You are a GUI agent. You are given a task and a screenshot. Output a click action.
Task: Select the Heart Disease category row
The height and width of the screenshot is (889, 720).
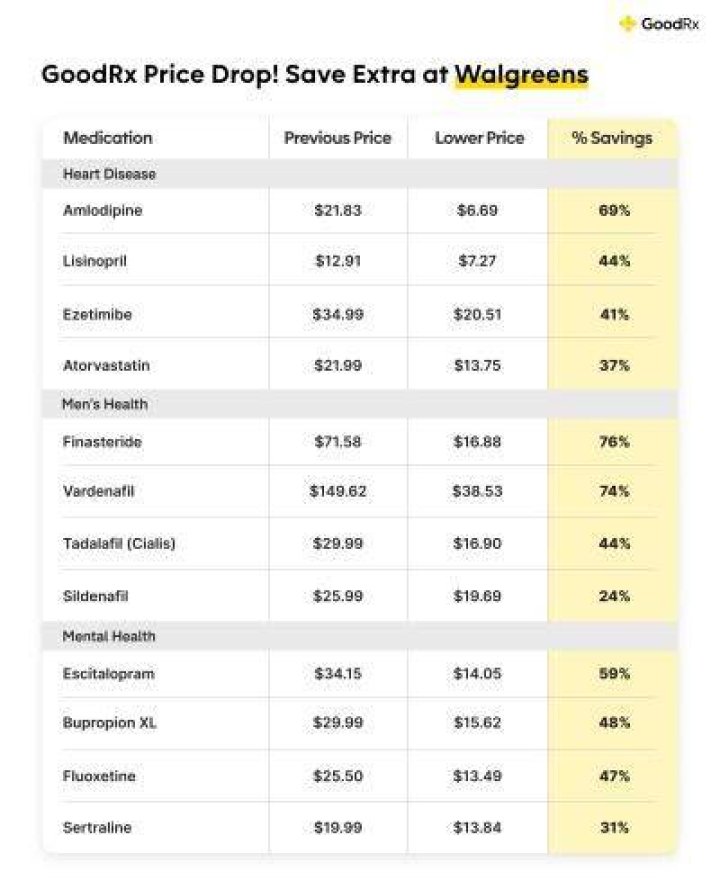click(360, 174)
